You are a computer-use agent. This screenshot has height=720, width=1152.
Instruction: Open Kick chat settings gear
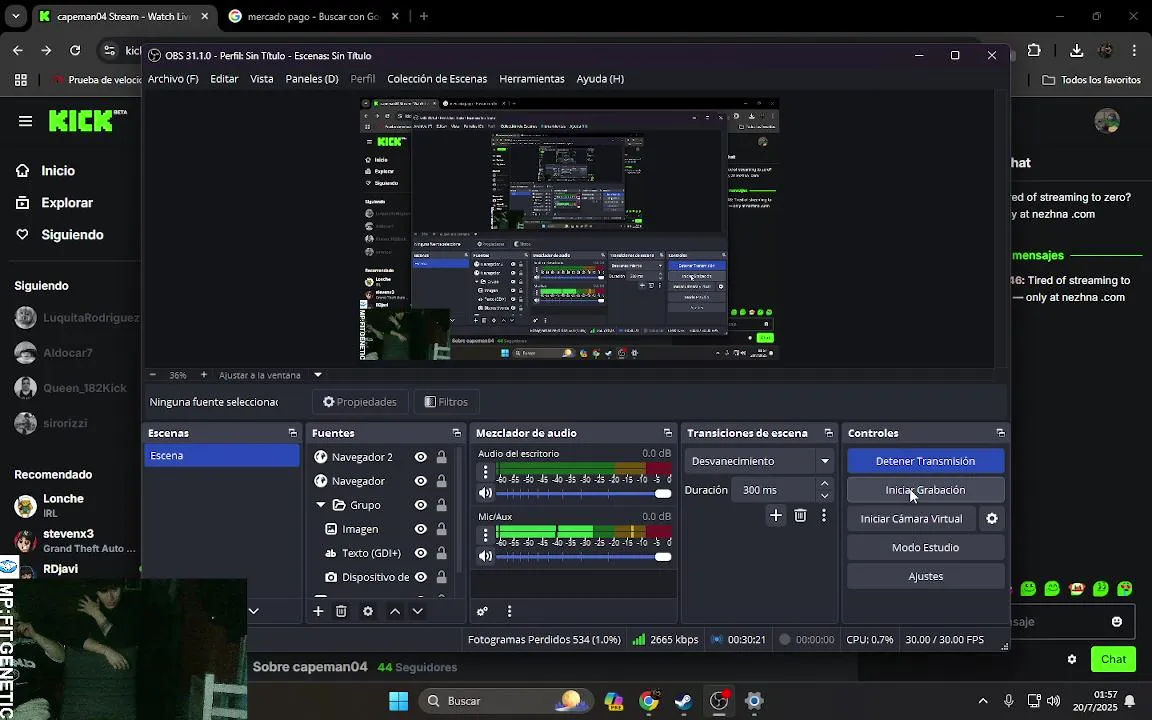coord(1072,659)
